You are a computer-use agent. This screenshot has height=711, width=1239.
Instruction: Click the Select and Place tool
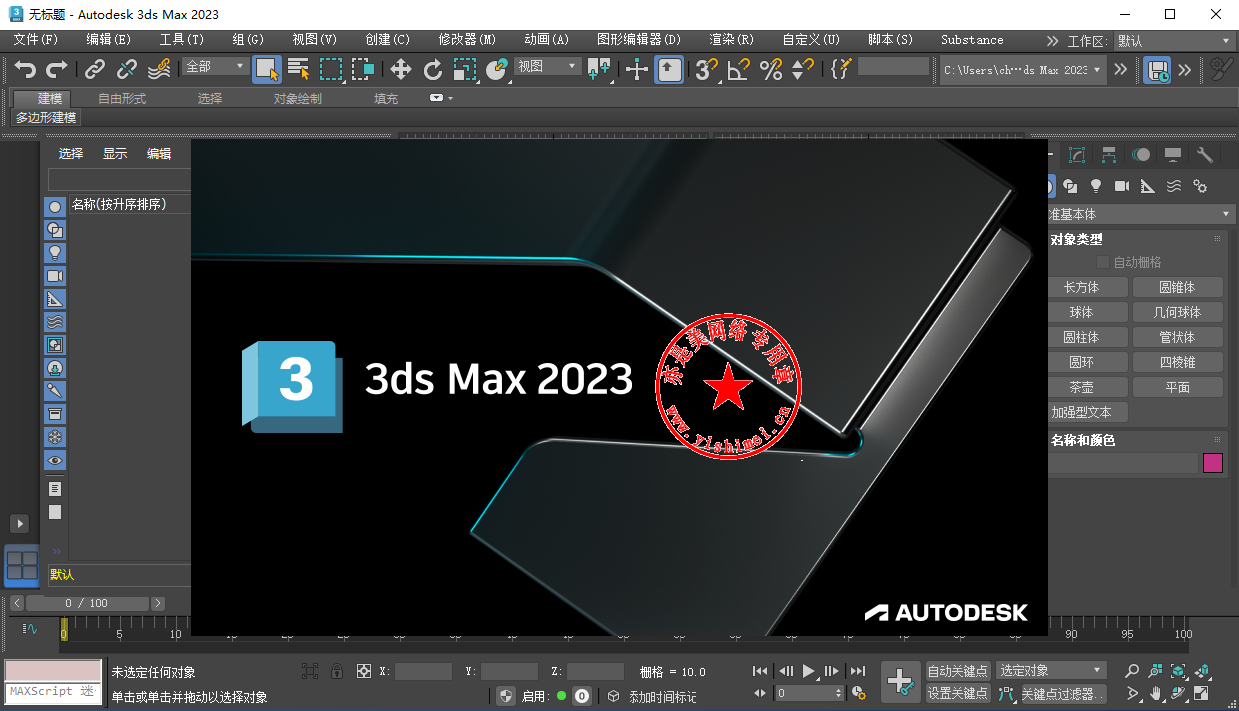(497, 69)
